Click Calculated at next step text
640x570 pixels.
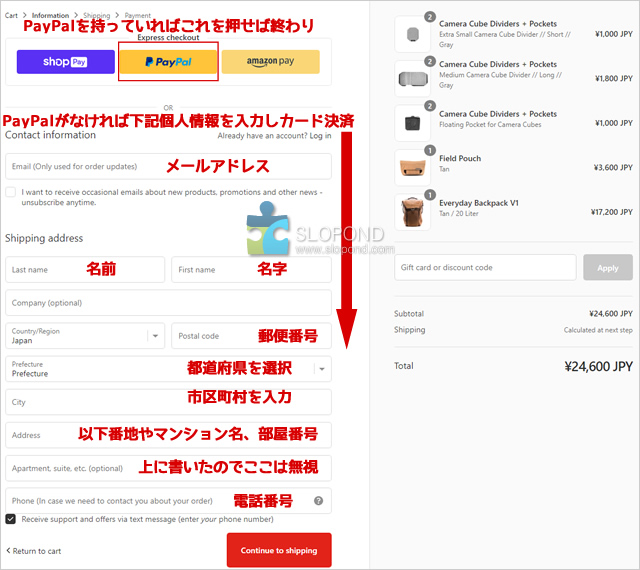pos(598,330)
